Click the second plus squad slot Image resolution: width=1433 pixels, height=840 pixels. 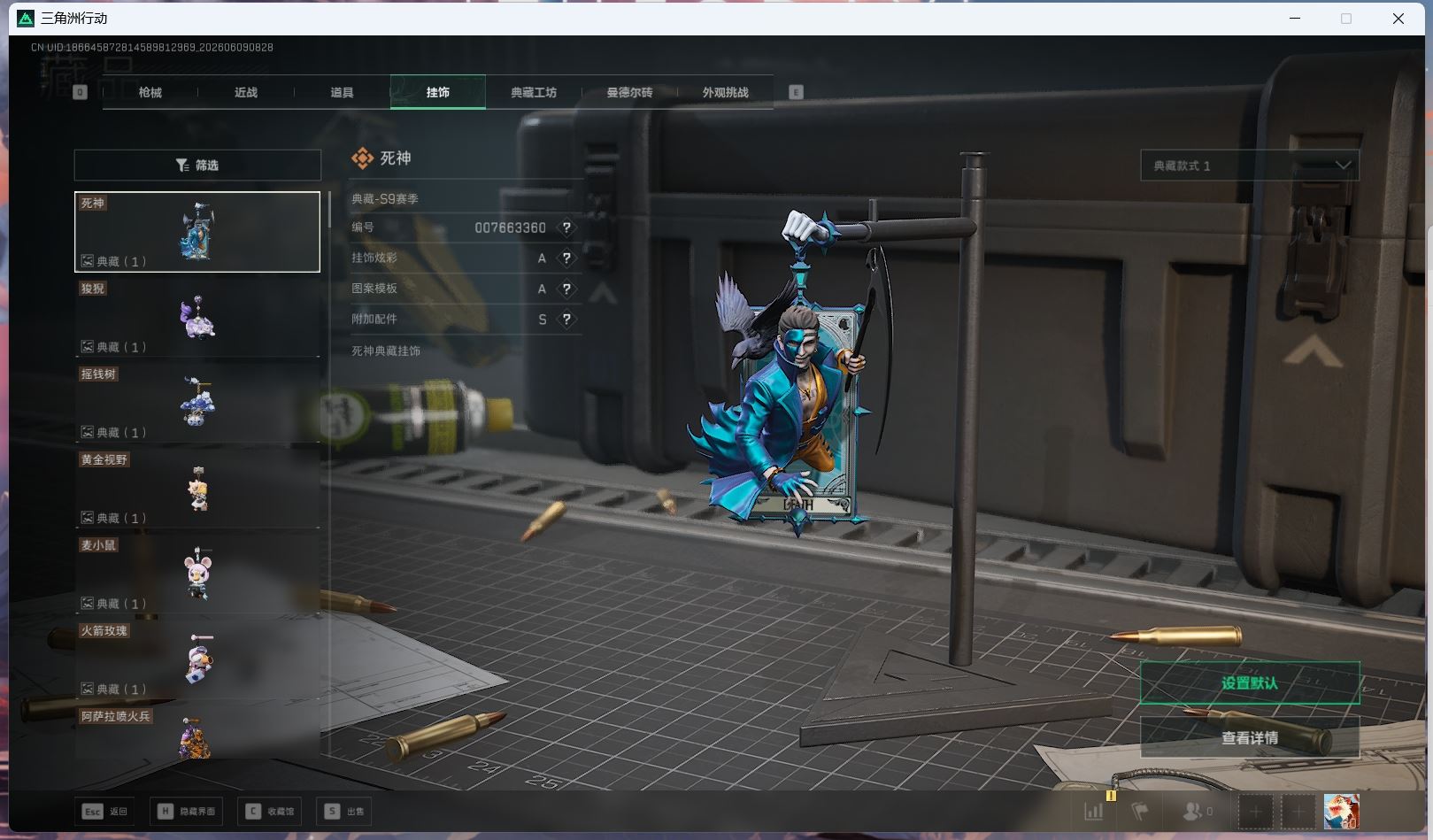1298,811
